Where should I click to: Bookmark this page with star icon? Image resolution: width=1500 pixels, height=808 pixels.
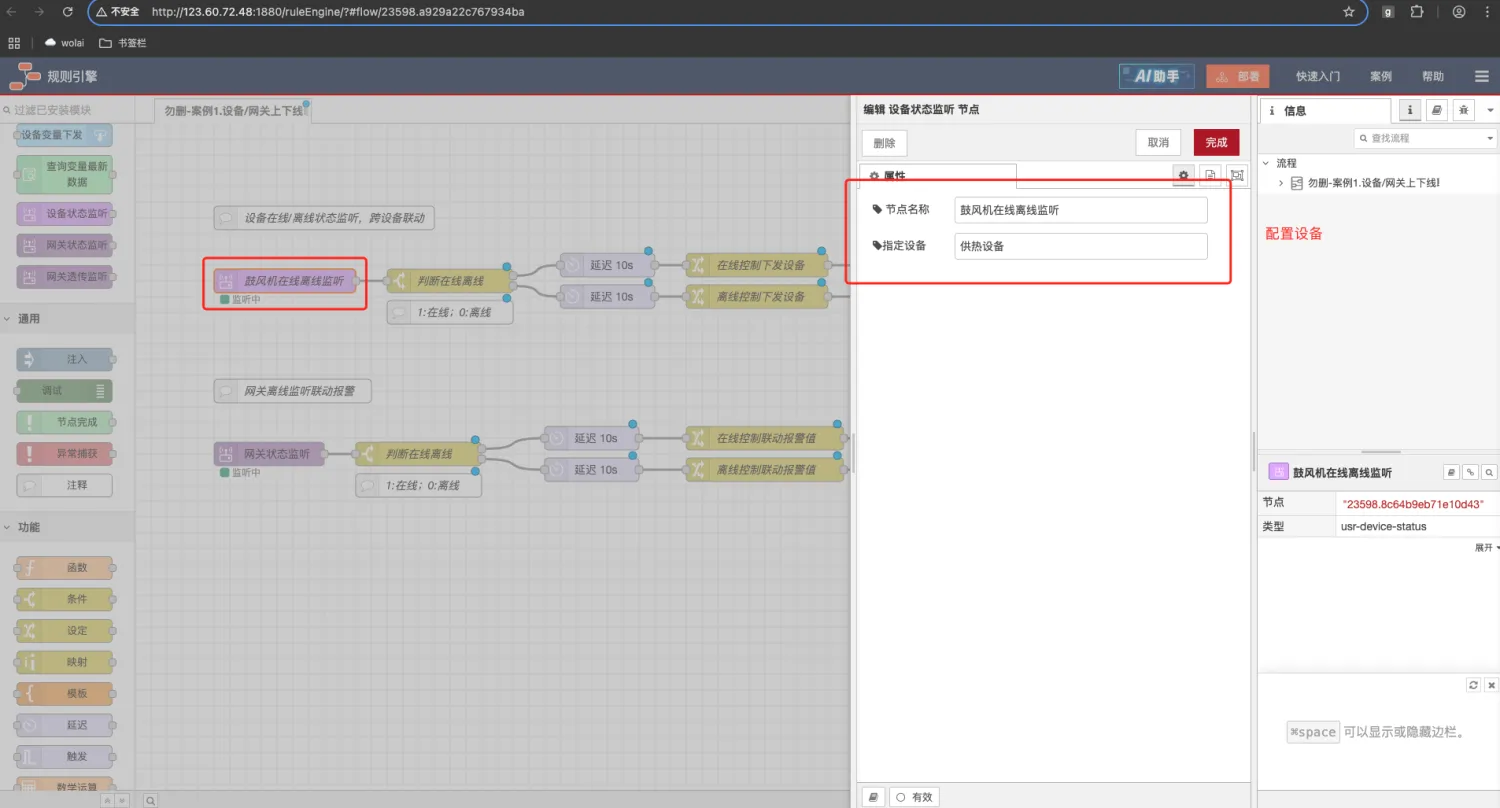tap(1349, 12)
